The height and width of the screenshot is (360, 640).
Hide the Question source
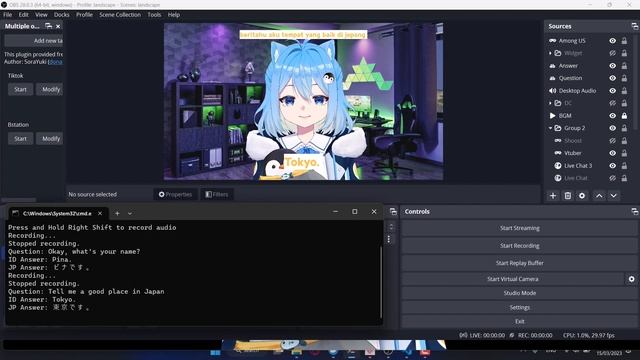[613, 78]
